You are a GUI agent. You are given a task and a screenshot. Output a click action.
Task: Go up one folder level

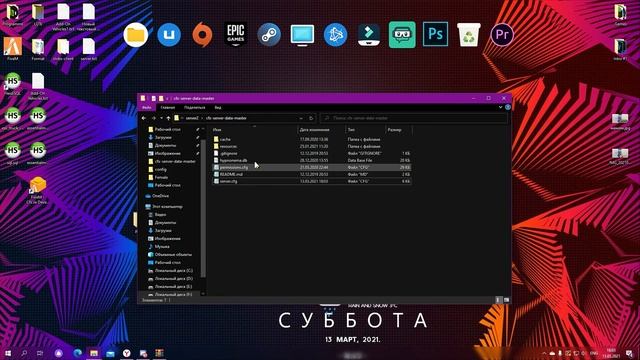click(x=168, y=118)
